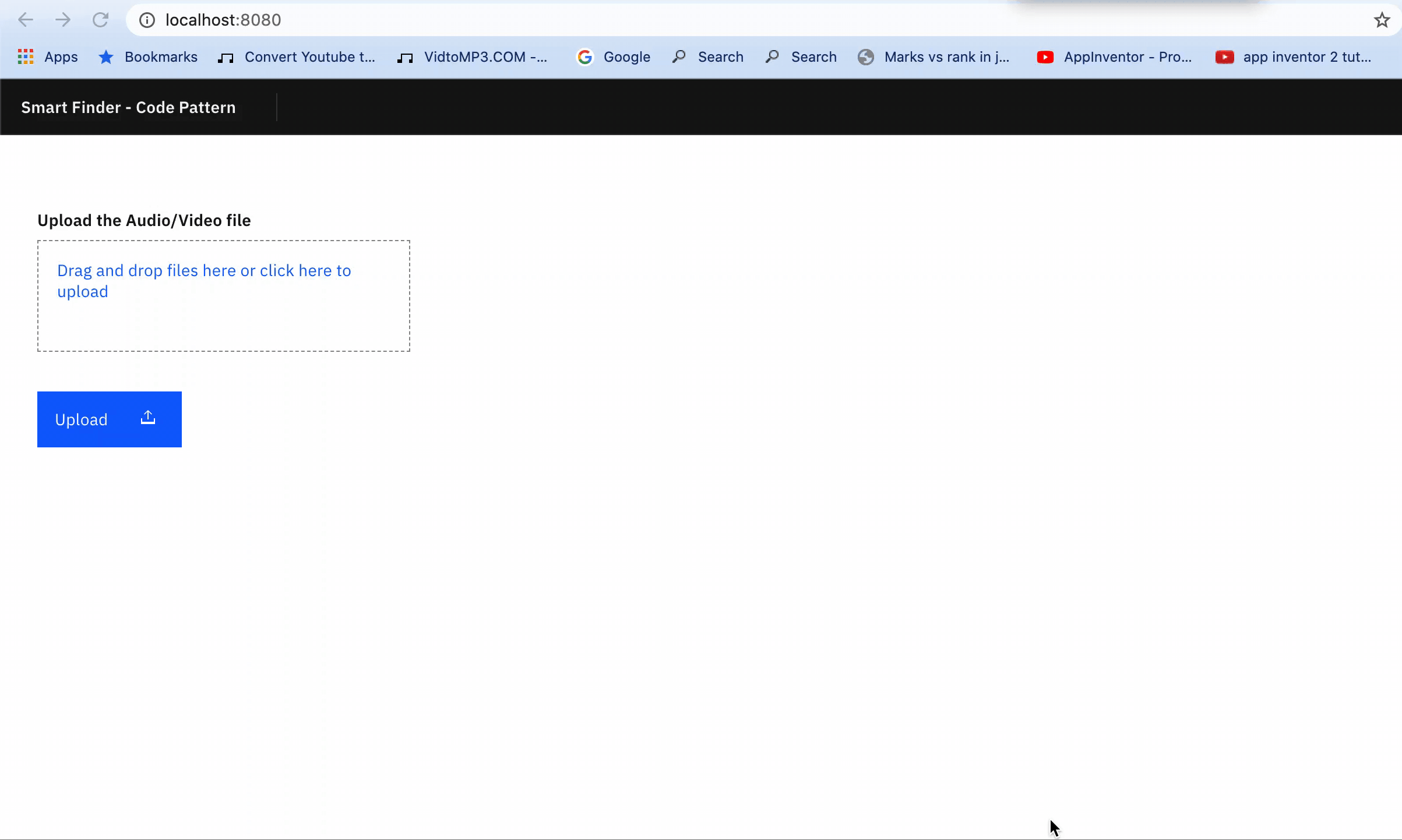Click the browser back arrow
Image resolution: width=1402 pixels, height=840 pixels.
point(26,20)
